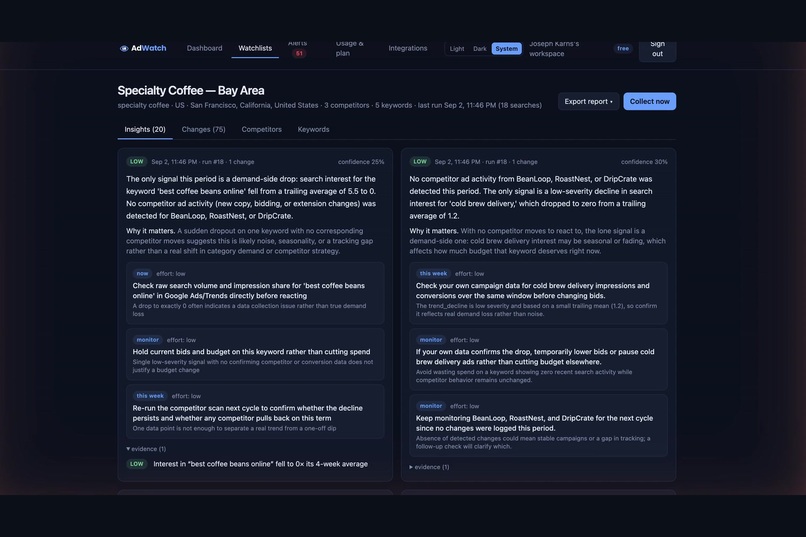
Task: Click the Joseph Karns's workspace label
Action: (x=554, y=49)
